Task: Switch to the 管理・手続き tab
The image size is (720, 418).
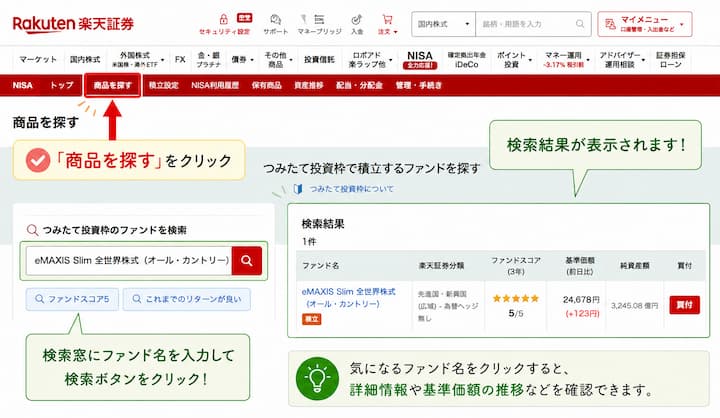Action: pos(419,85)
